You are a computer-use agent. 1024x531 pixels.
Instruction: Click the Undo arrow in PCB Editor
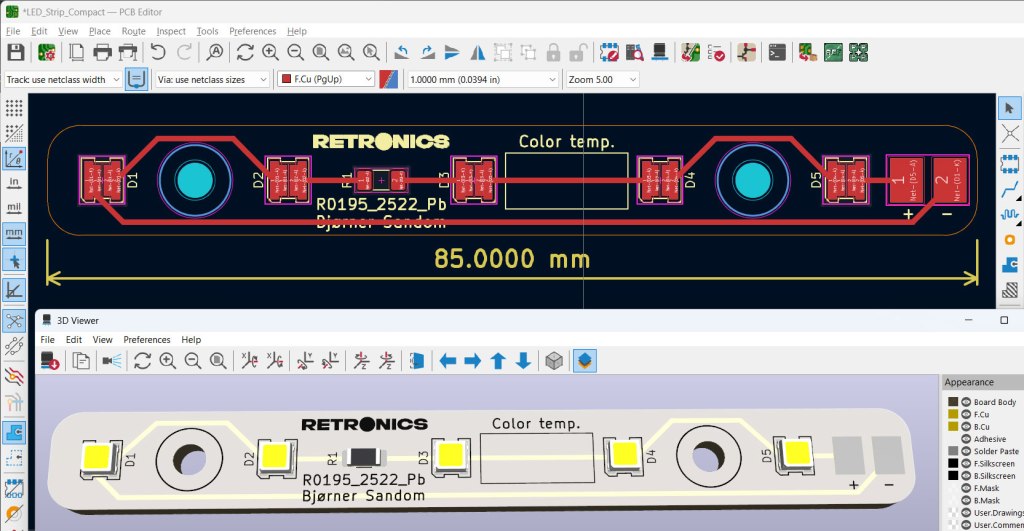pos(159,52)
